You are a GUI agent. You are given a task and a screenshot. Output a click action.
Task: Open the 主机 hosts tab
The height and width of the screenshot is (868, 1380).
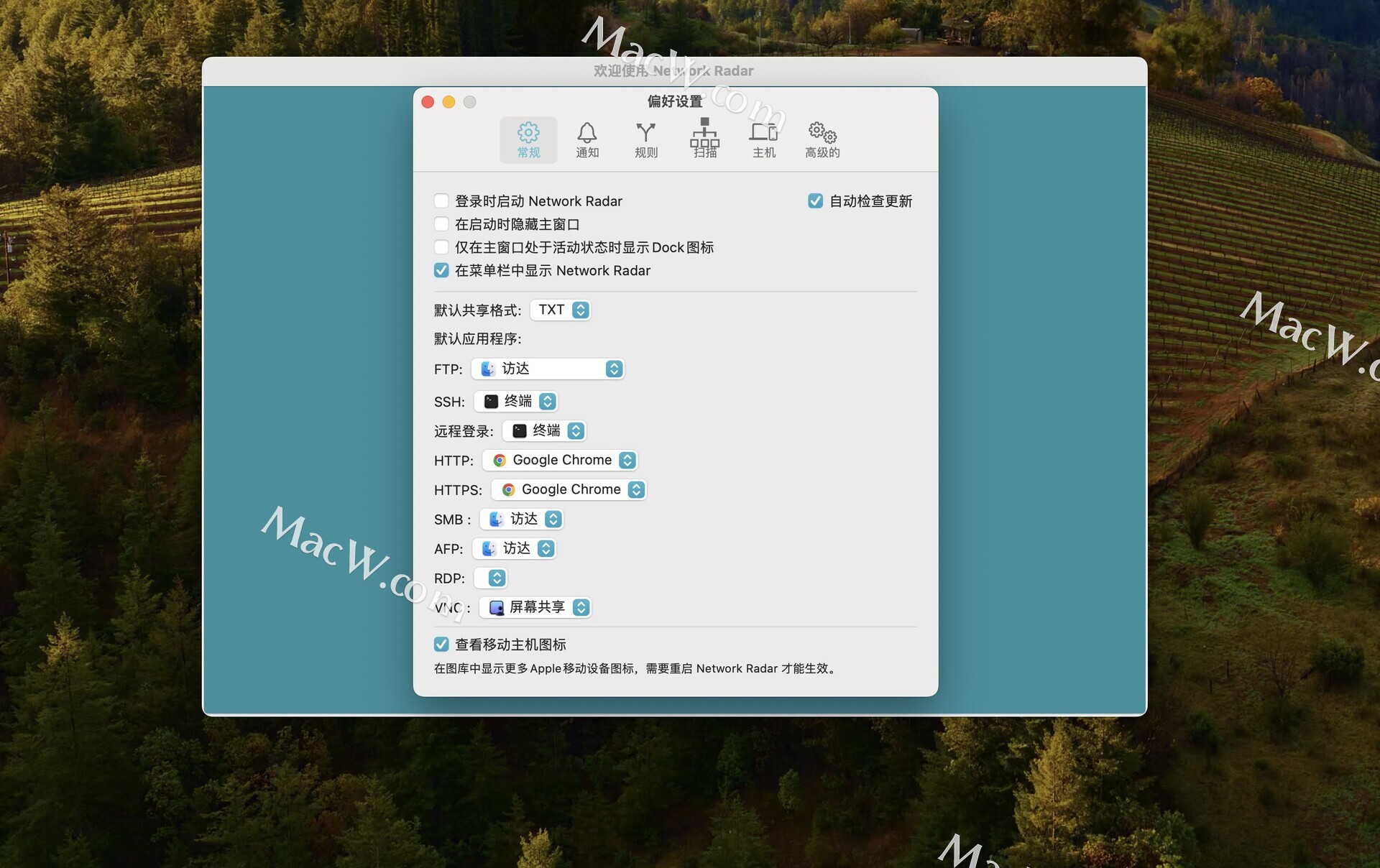pyautogui.click(x=764, y=140)
